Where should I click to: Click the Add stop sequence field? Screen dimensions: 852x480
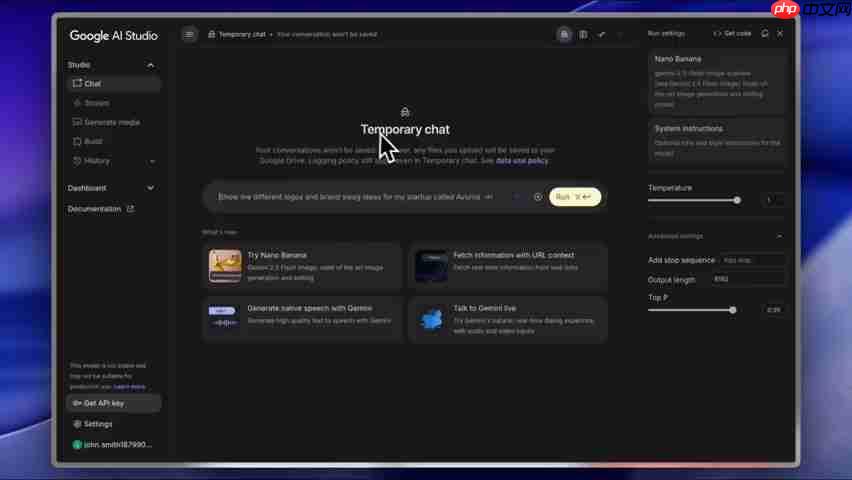pyautogui.click(x=752, y=260)
